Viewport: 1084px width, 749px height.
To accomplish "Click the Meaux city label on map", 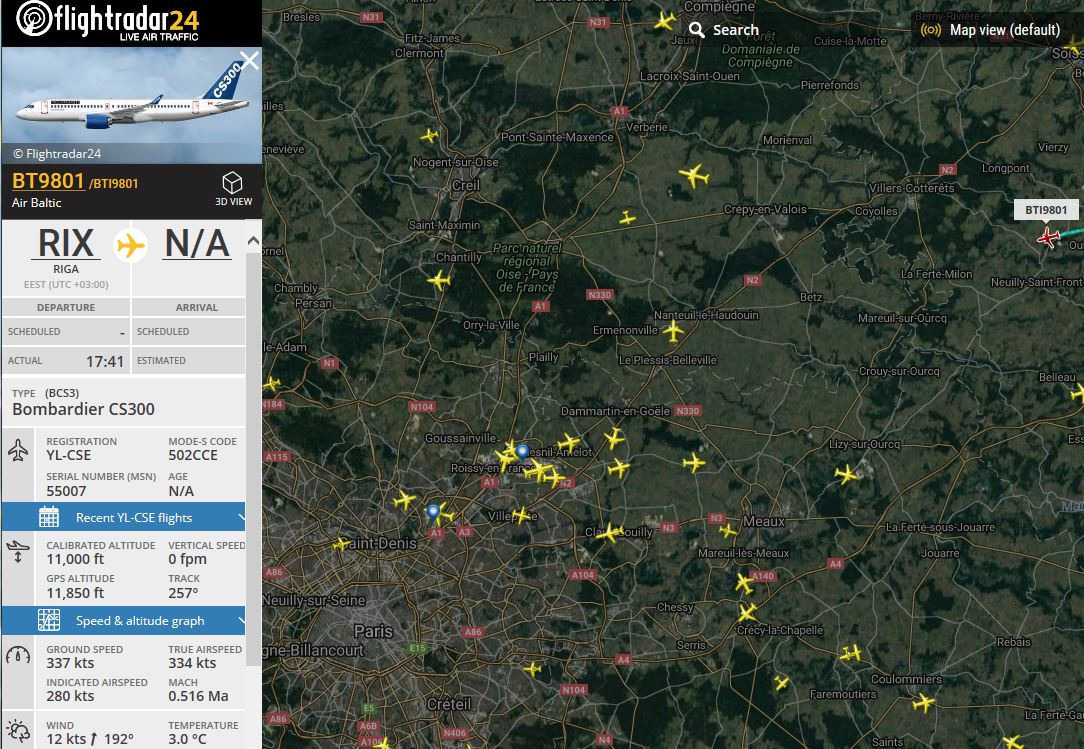I will pyautogui.click(x=764, y=521).
